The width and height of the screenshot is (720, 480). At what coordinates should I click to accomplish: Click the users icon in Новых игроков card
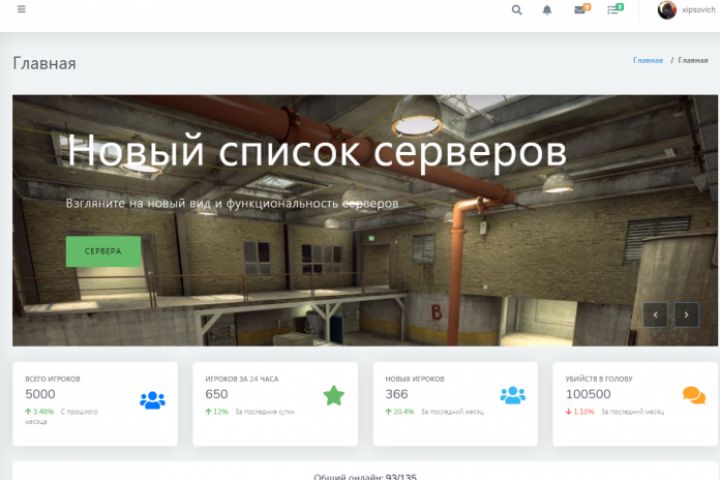[513, 395]
